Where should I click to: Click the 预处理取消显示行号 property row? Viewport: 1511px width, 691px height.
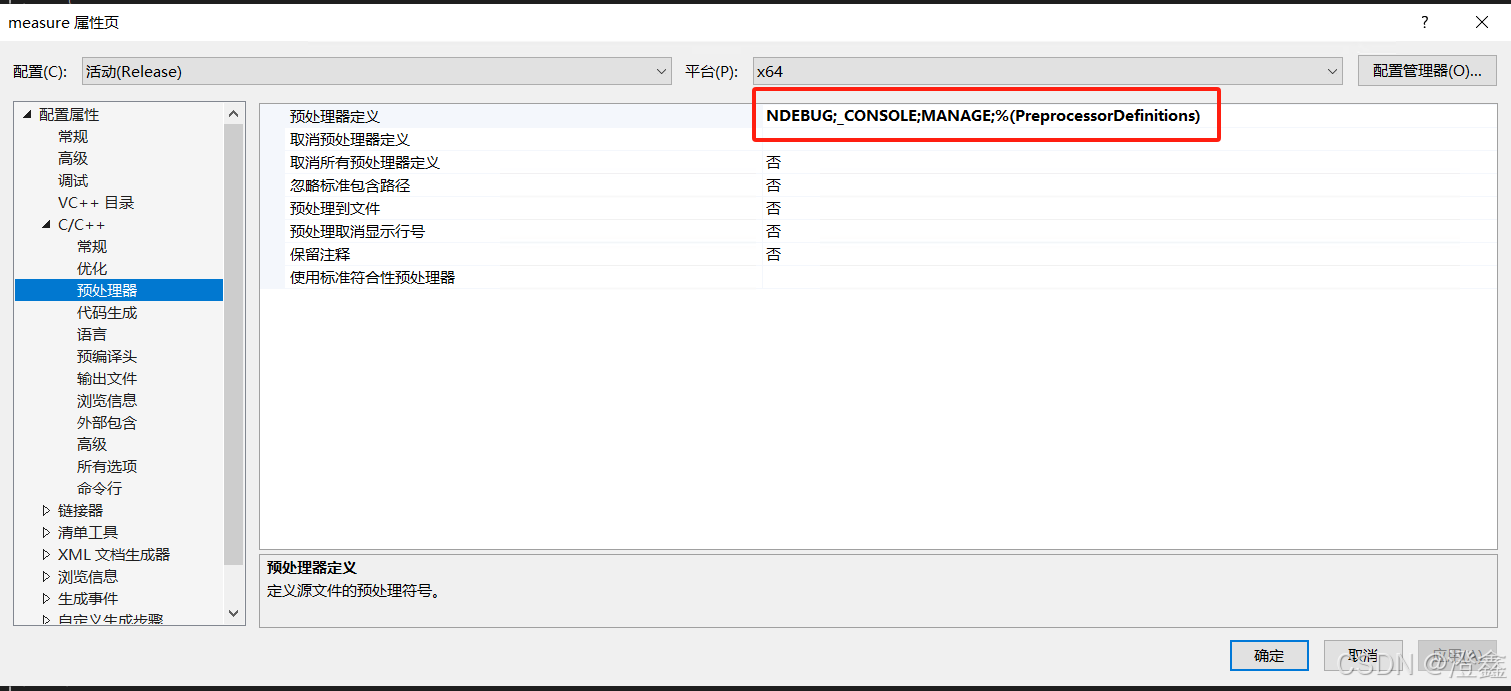tap(878, 231)
